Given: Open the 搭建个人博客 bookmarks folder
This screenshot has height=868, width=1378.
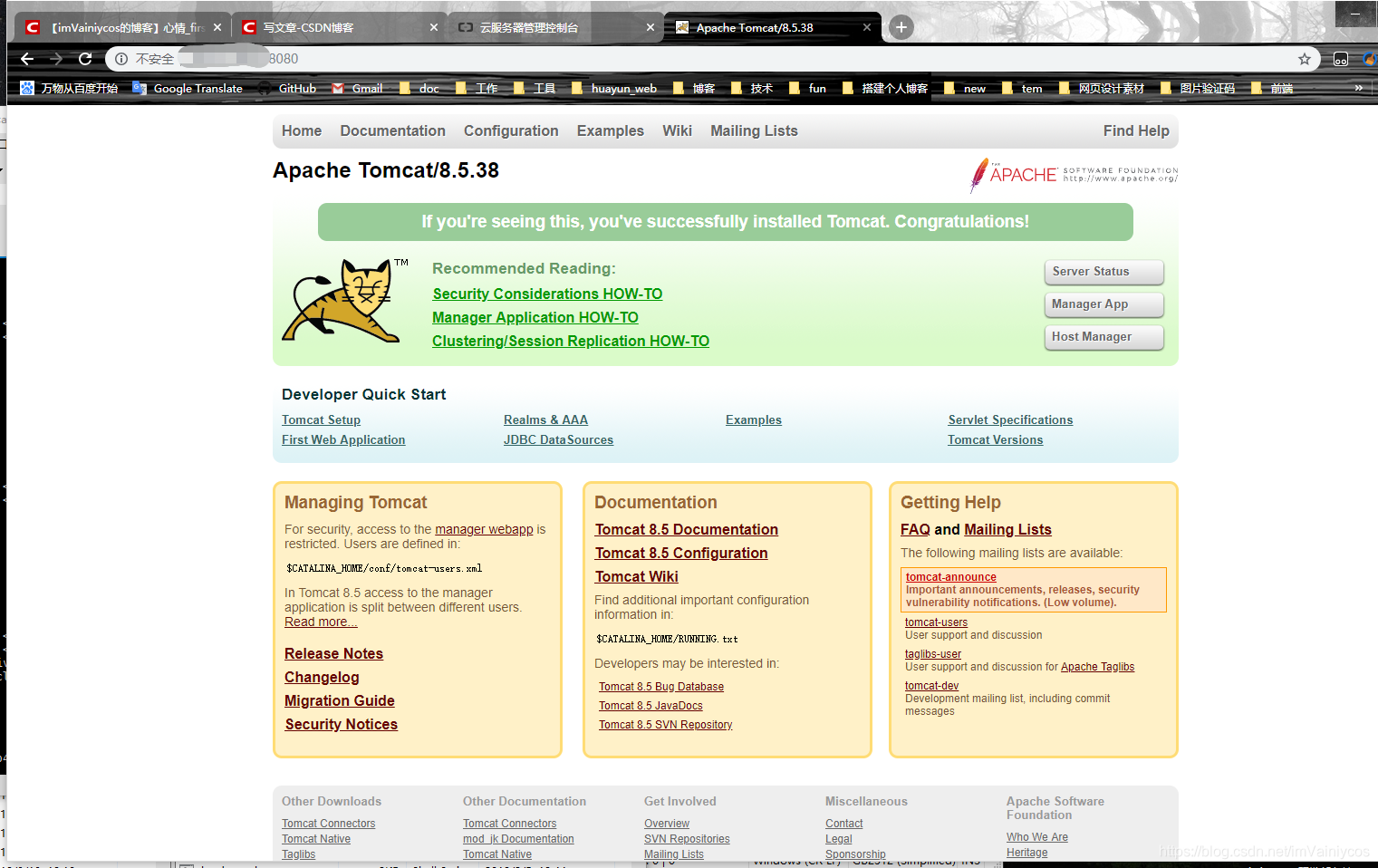Looking at the screenshot, I should [885, 88].
